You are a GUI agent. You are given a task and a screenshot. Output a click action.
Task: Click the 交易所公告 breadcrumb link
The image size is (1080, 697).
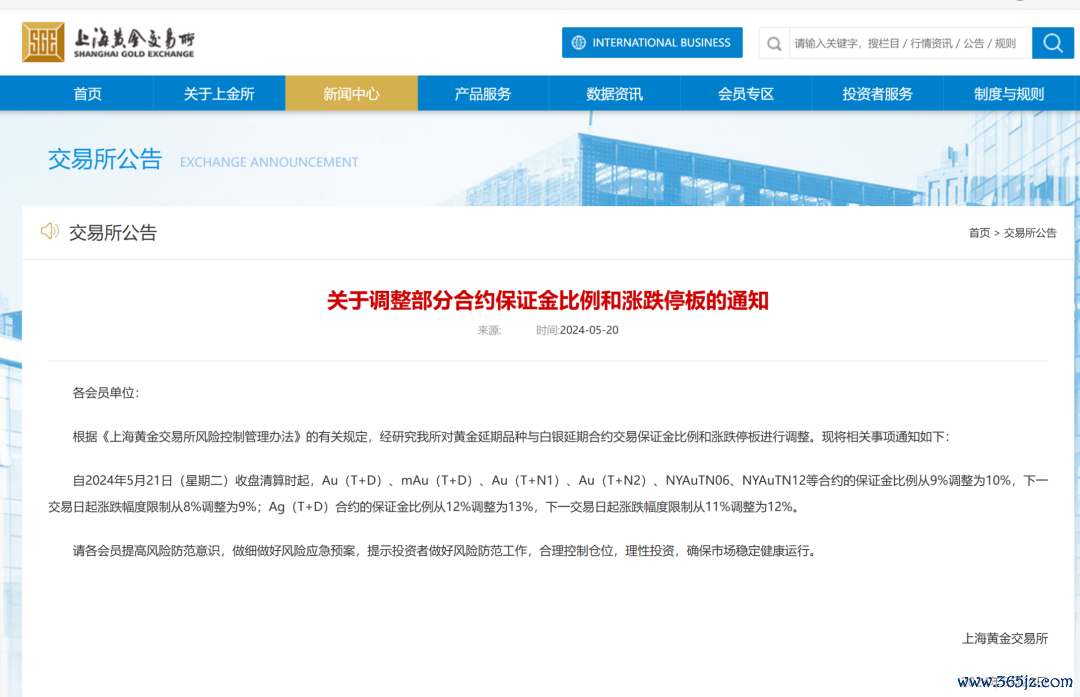1030,233
